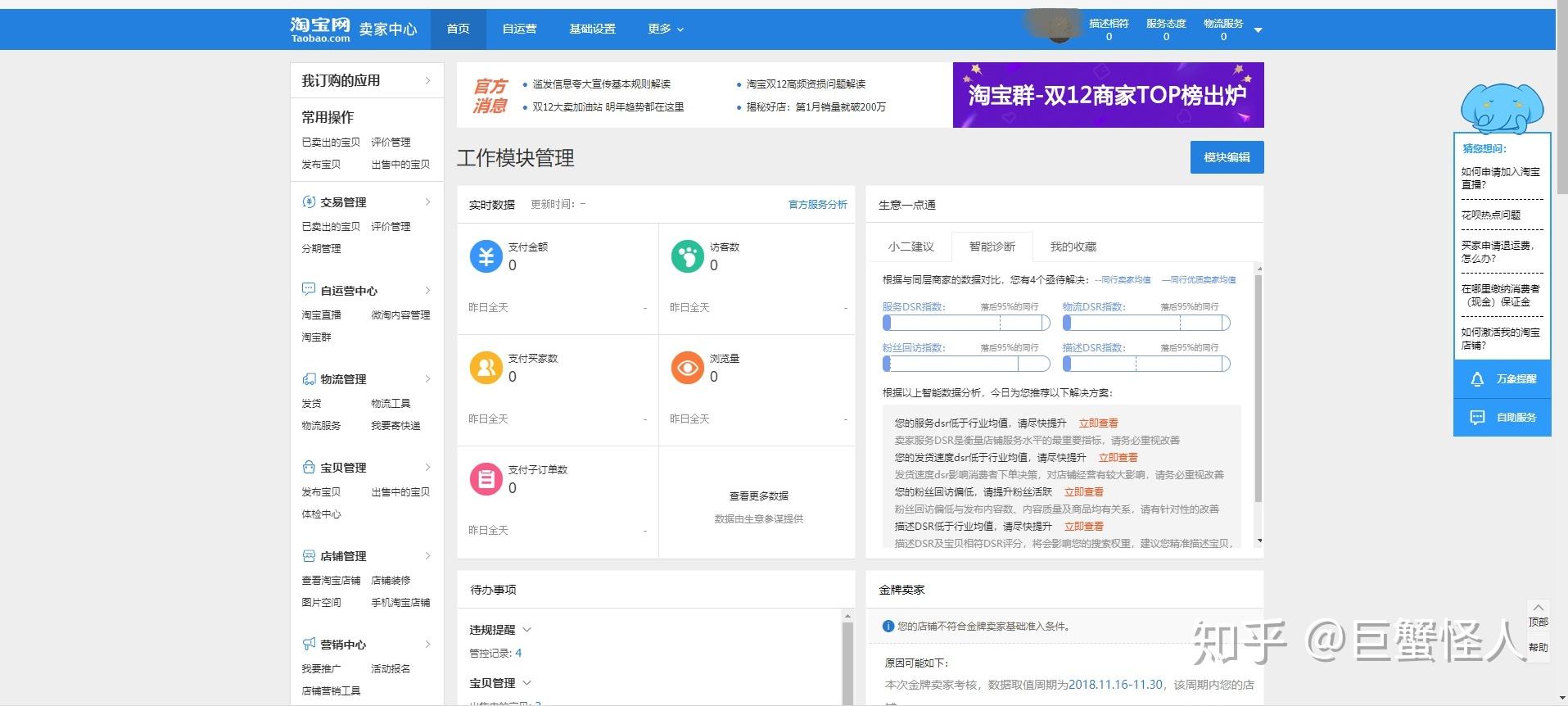
Task: Expand 交易管理 section arrow
Action: (427, 201)
